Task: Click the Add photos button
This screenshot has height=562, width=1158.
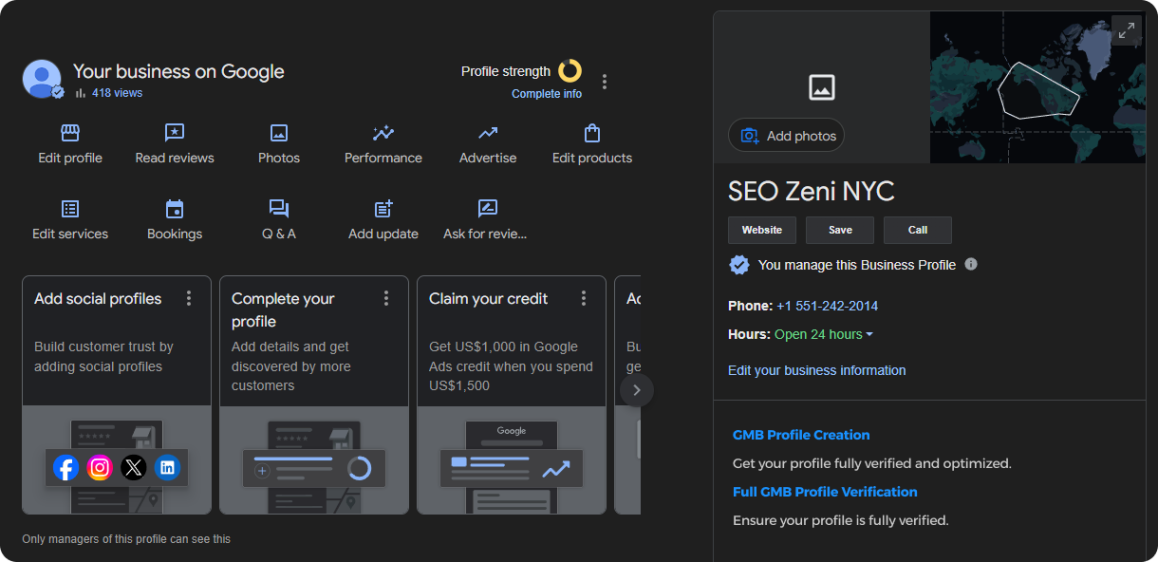Action: tap(787, 136)
